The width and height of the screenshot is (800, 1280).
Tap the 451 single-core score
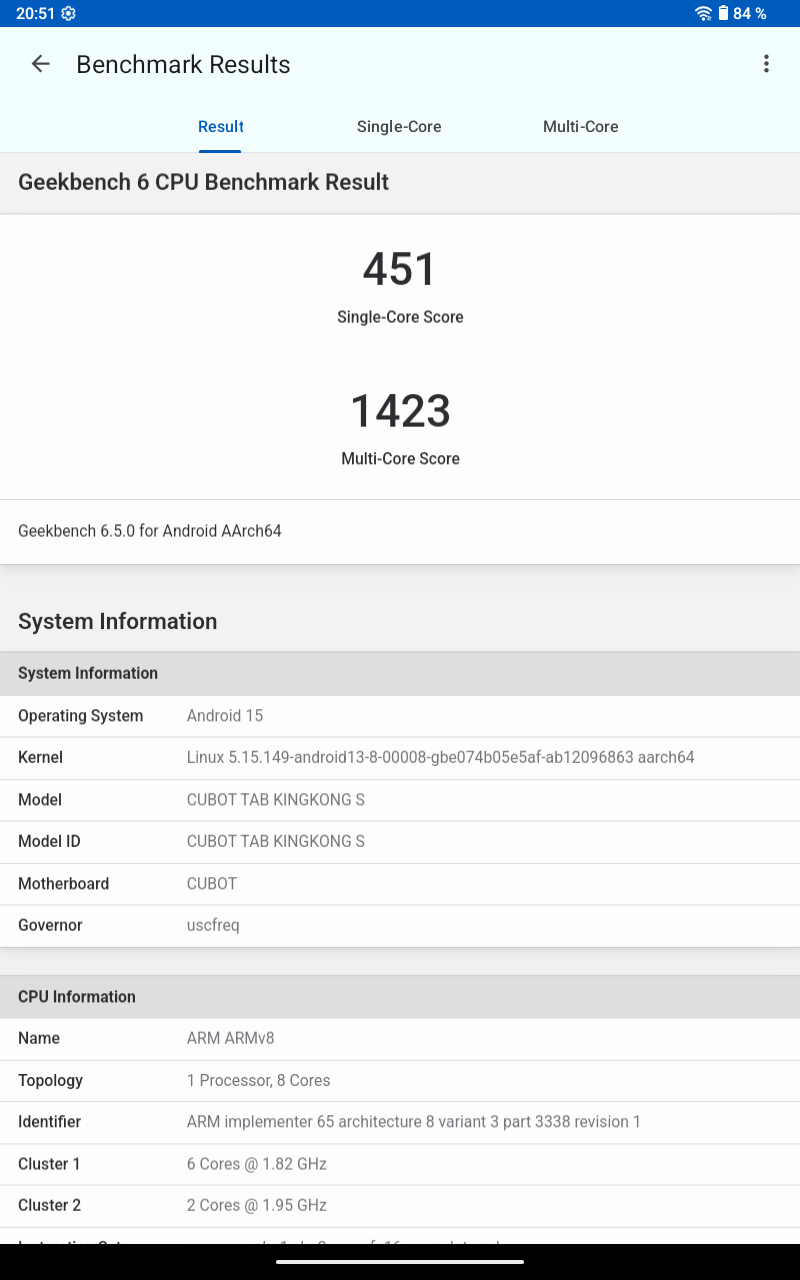[x=400, y=270]
